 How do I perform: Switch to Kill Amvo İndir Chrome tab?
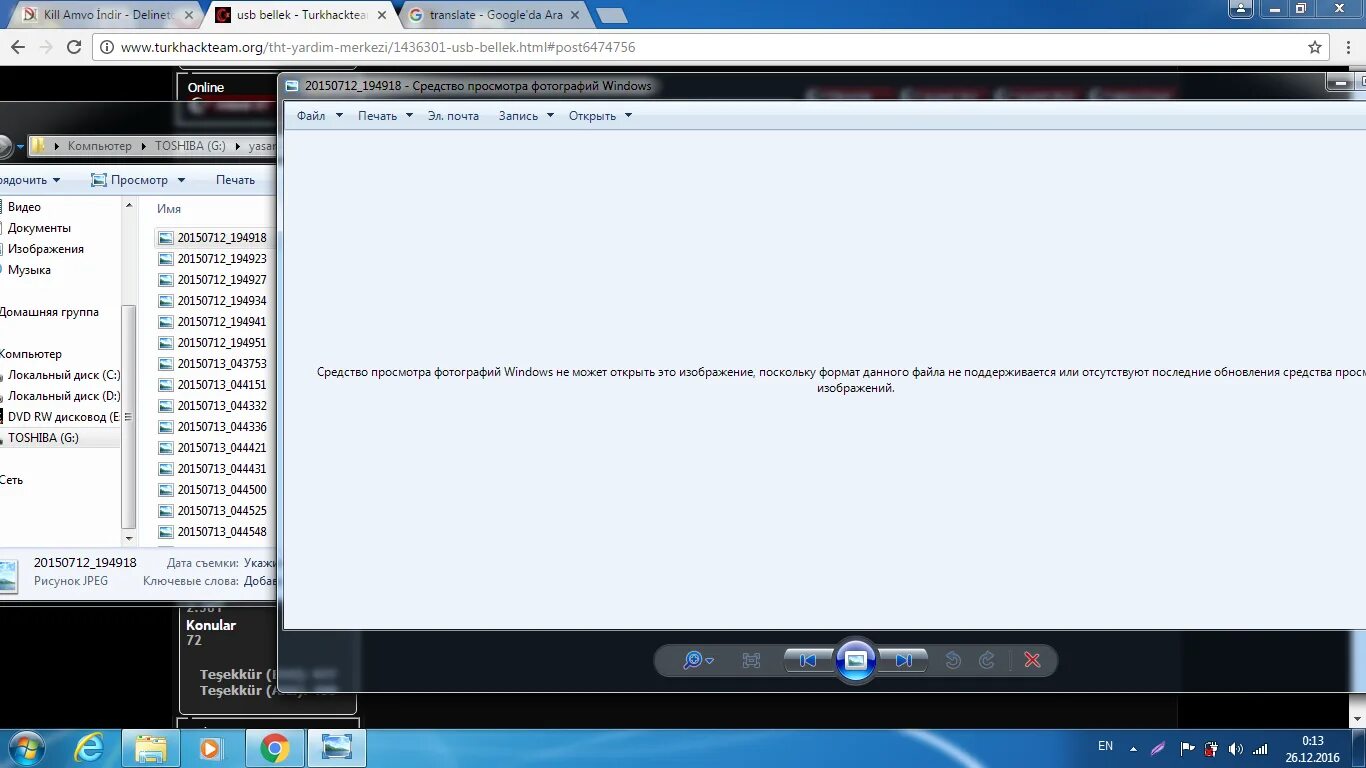(108, 15)
